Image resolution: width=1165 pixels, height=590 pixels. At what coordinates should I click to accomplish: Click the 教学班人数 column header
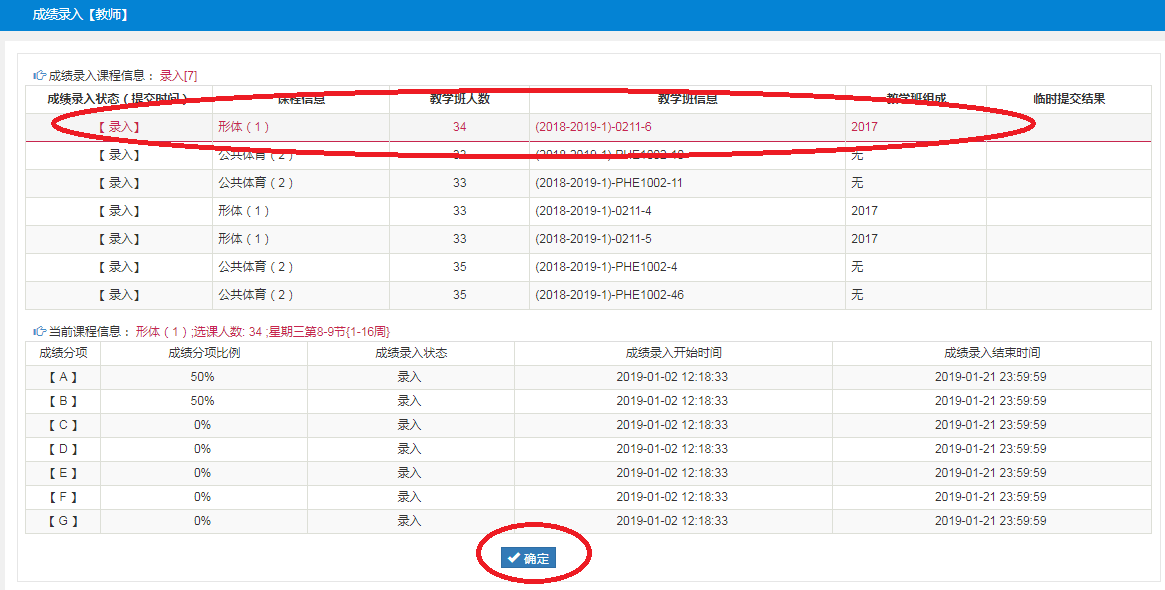[459, 99]
